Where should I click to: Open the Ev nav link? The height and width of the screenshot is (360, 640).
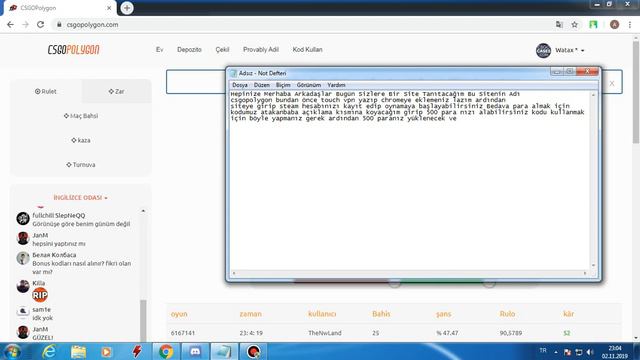coord(159,49)
